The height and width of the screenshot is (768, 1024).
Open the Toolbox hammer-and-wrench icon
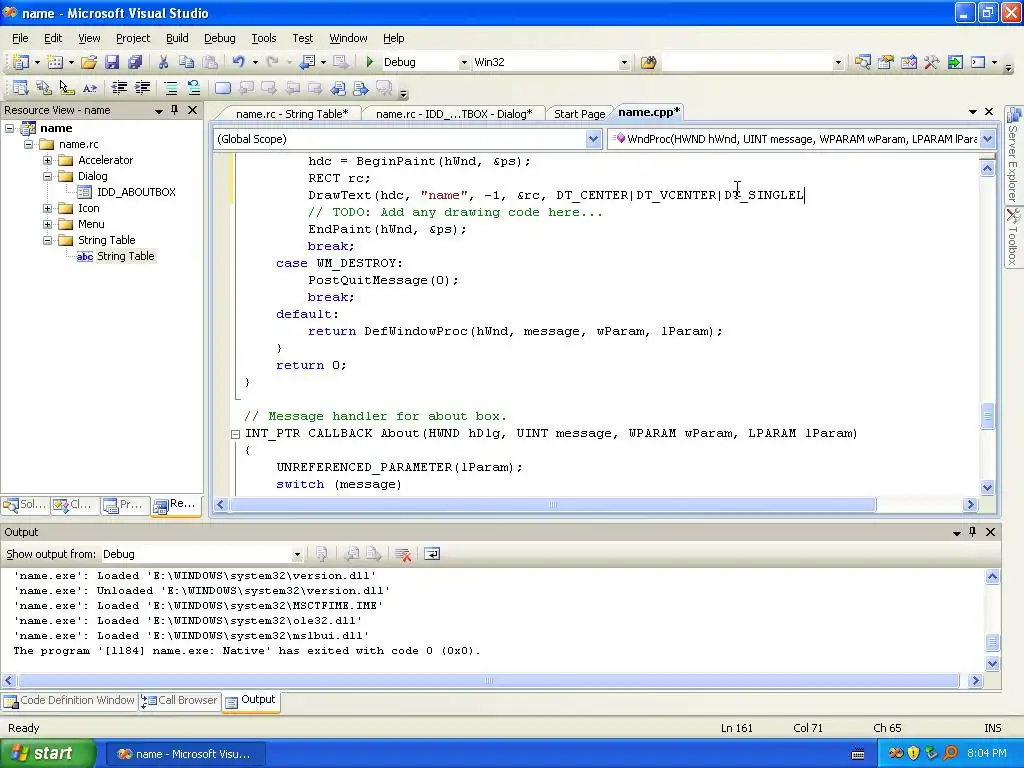(x=931, y=62)
